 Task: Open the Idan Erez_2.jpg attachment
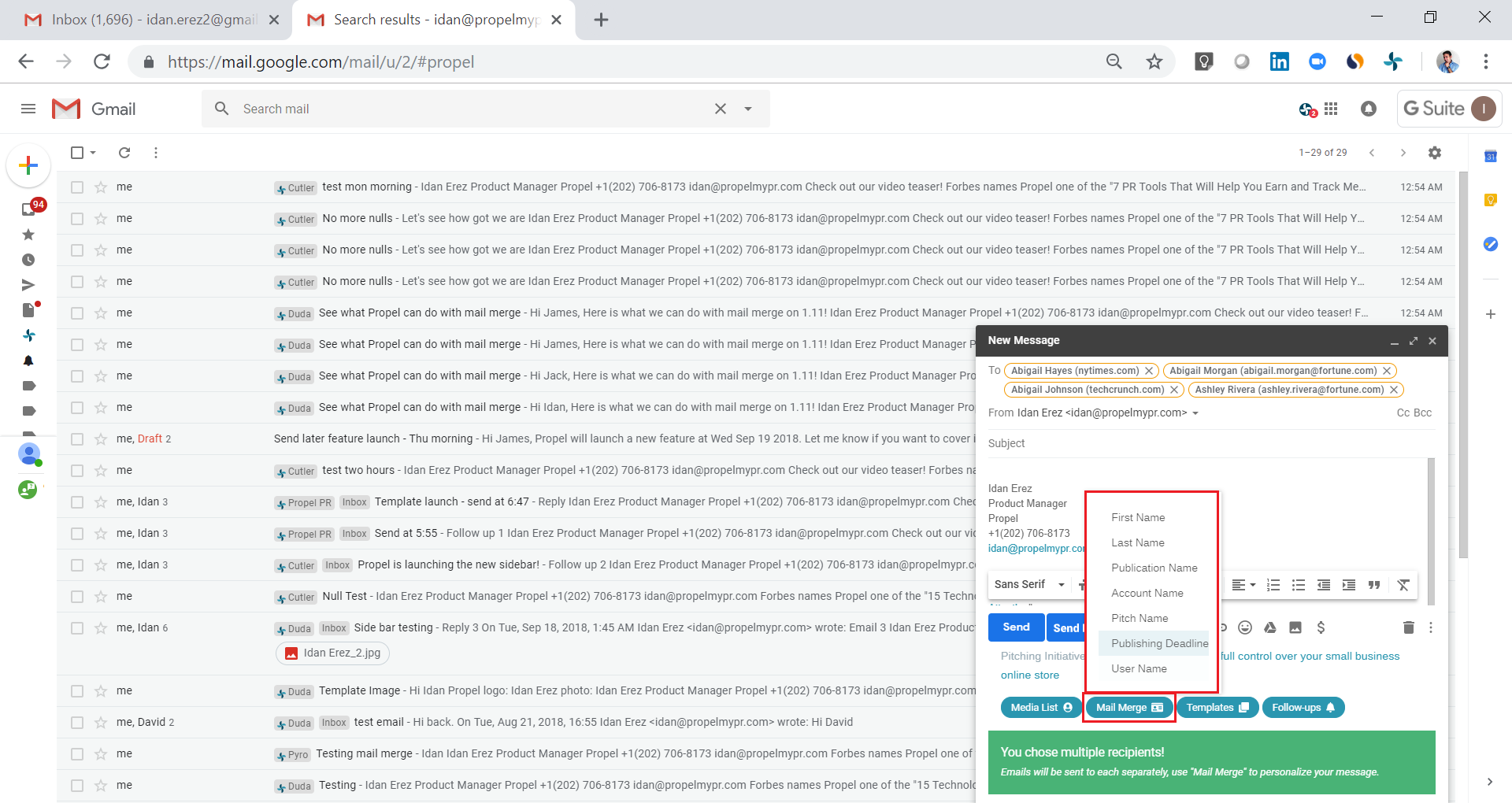(x=332, y=653)
